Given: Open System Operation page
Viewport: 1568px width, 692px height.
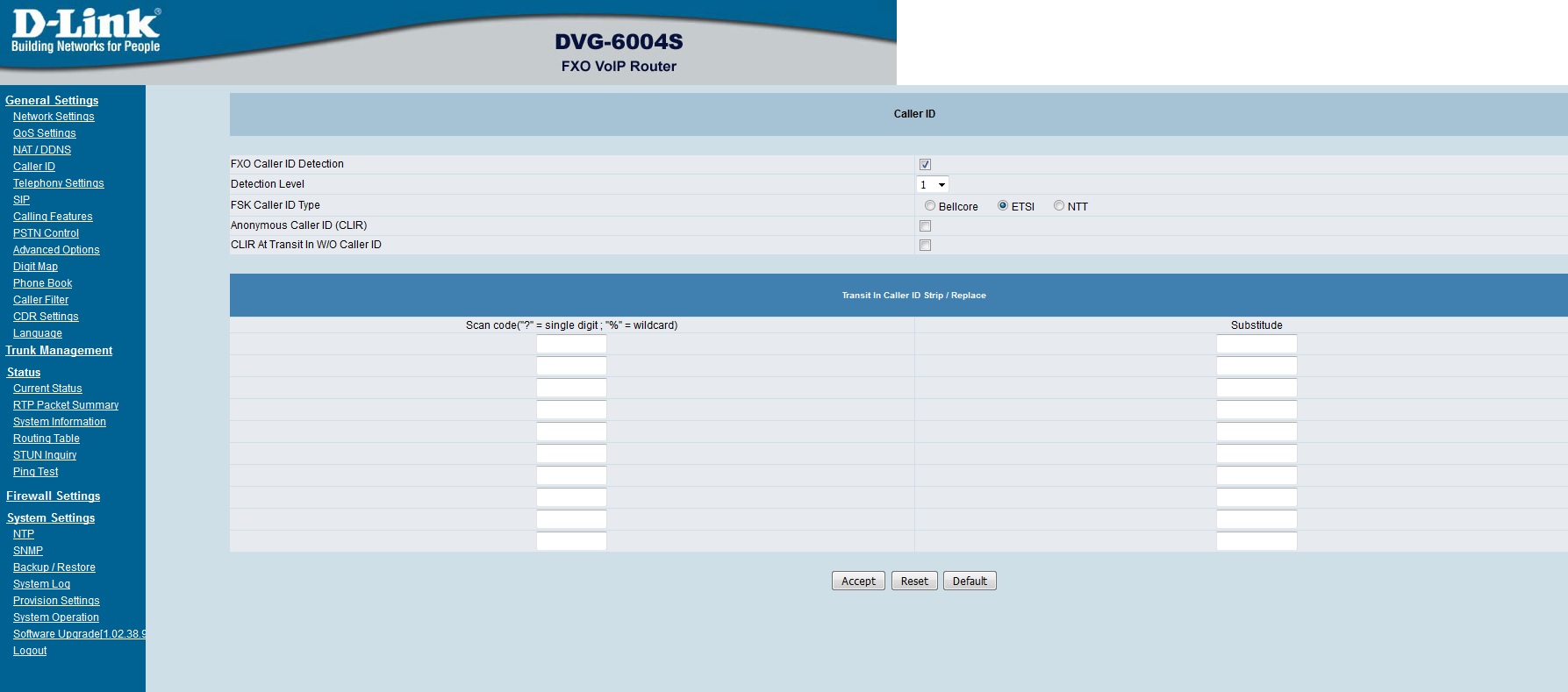Looking at the screenshot, I should [x=56, y=617].
